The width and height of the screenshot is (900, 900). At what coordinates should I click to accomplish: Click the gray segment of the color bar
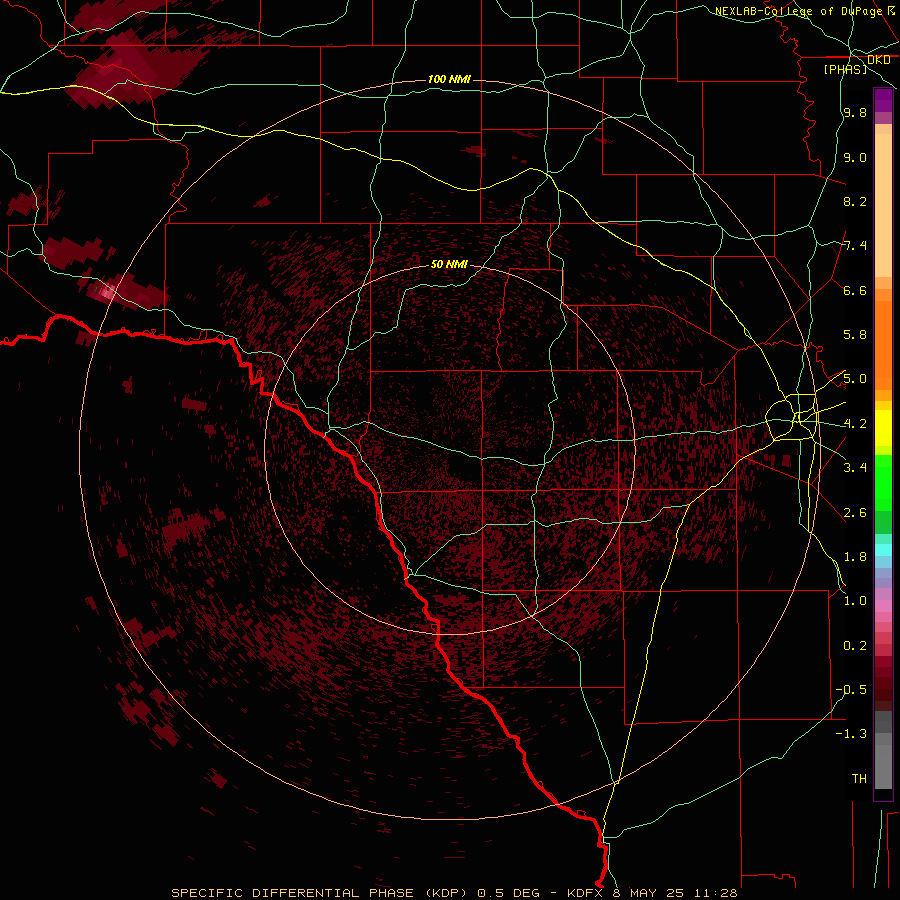[883, 752]
